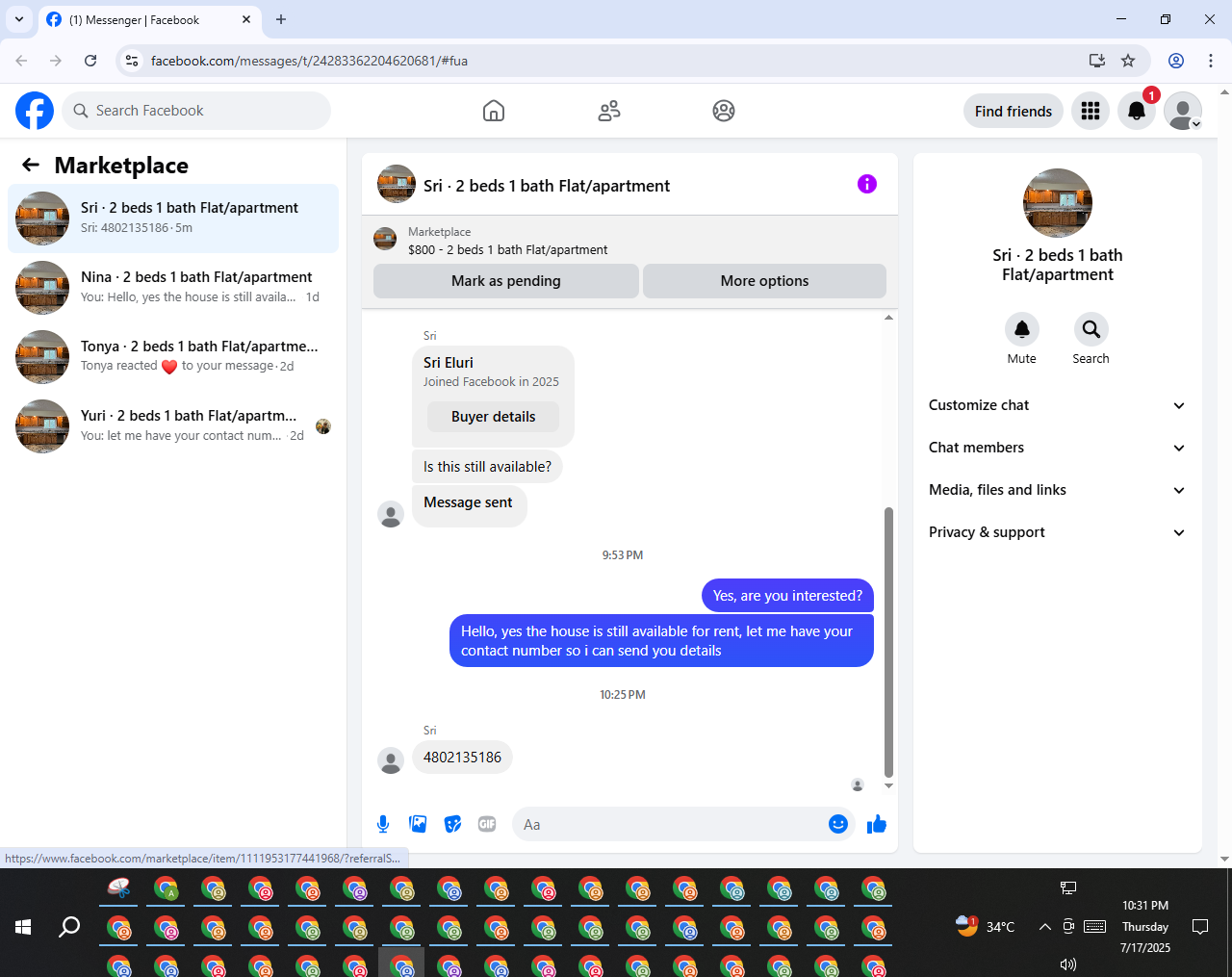Mute this chat with the bell icon
The height and width of the screenshot is (977, 1232).
(x=1022, y=329)
